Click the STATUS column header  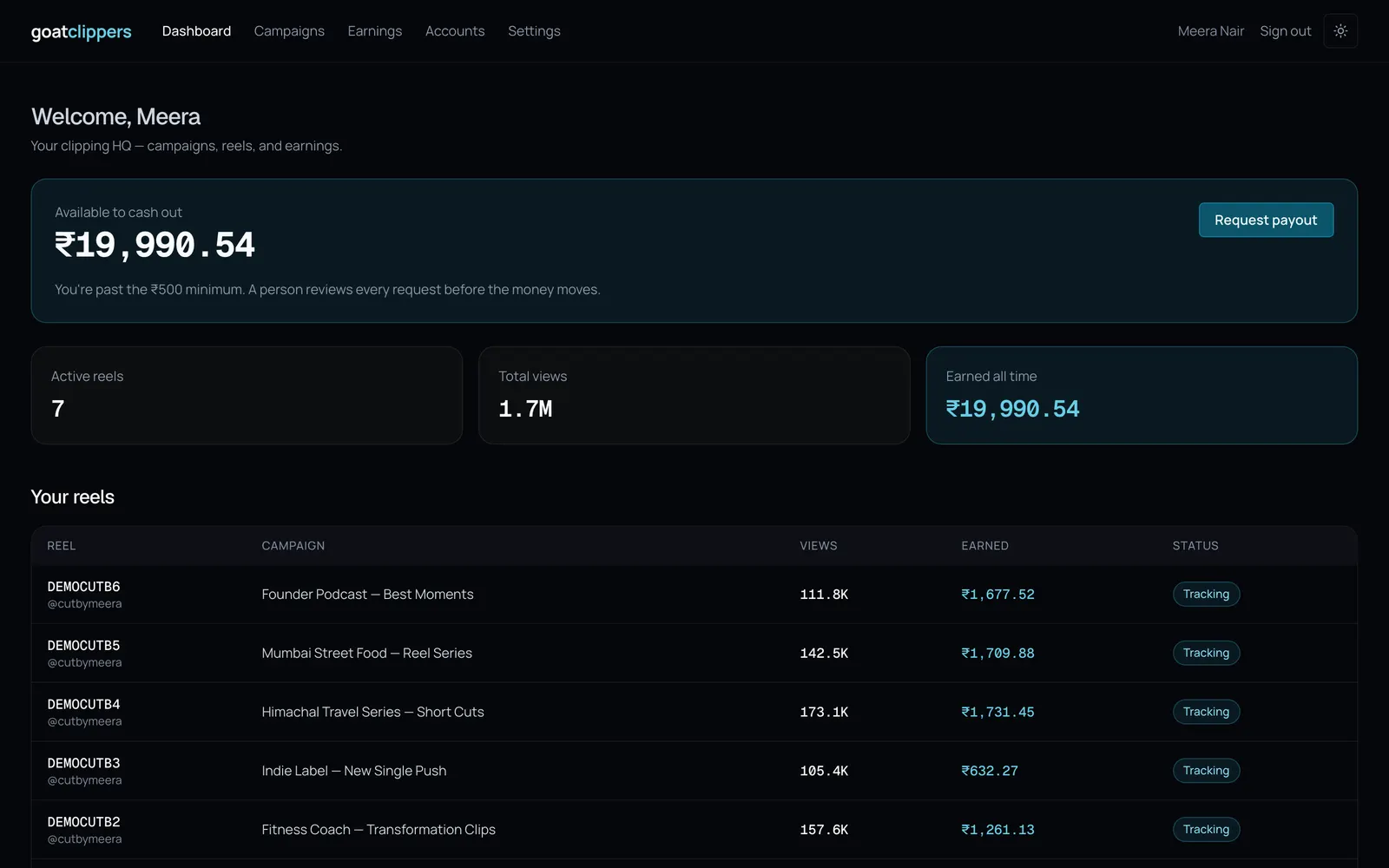point(1195,546)
